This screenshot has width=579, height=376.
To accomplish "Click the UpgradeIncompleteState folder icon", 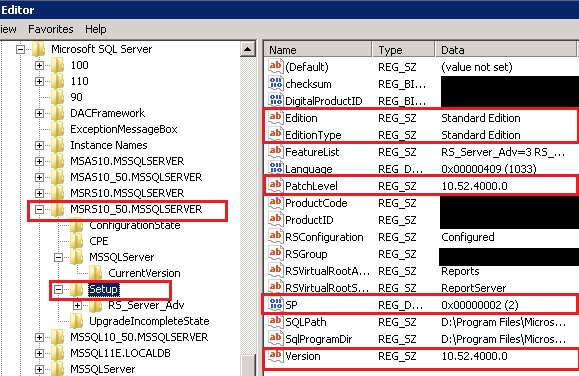I will 76,321.
